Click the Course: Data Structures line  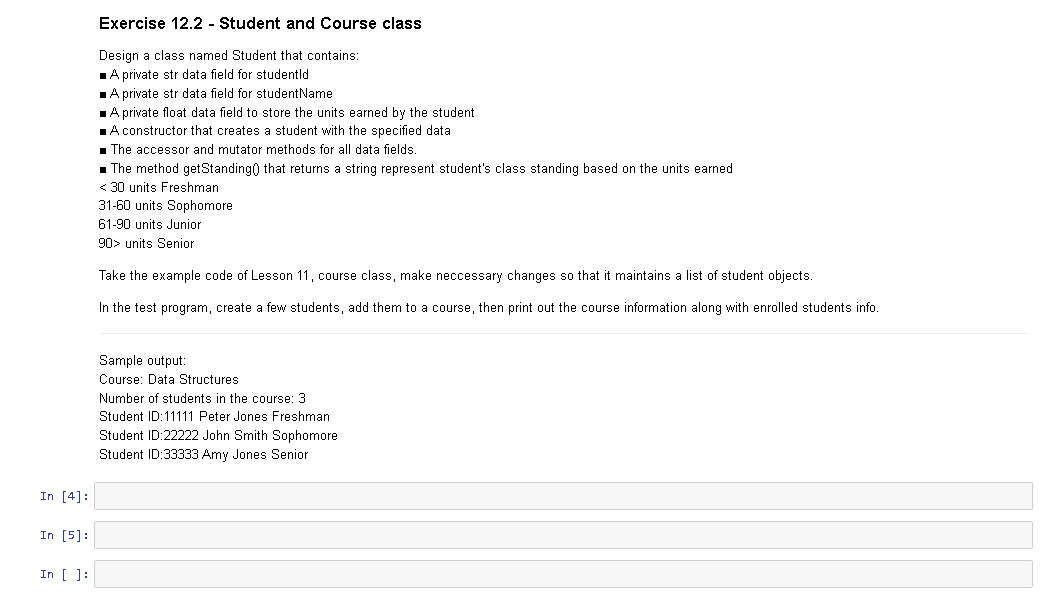click(168, 379)
